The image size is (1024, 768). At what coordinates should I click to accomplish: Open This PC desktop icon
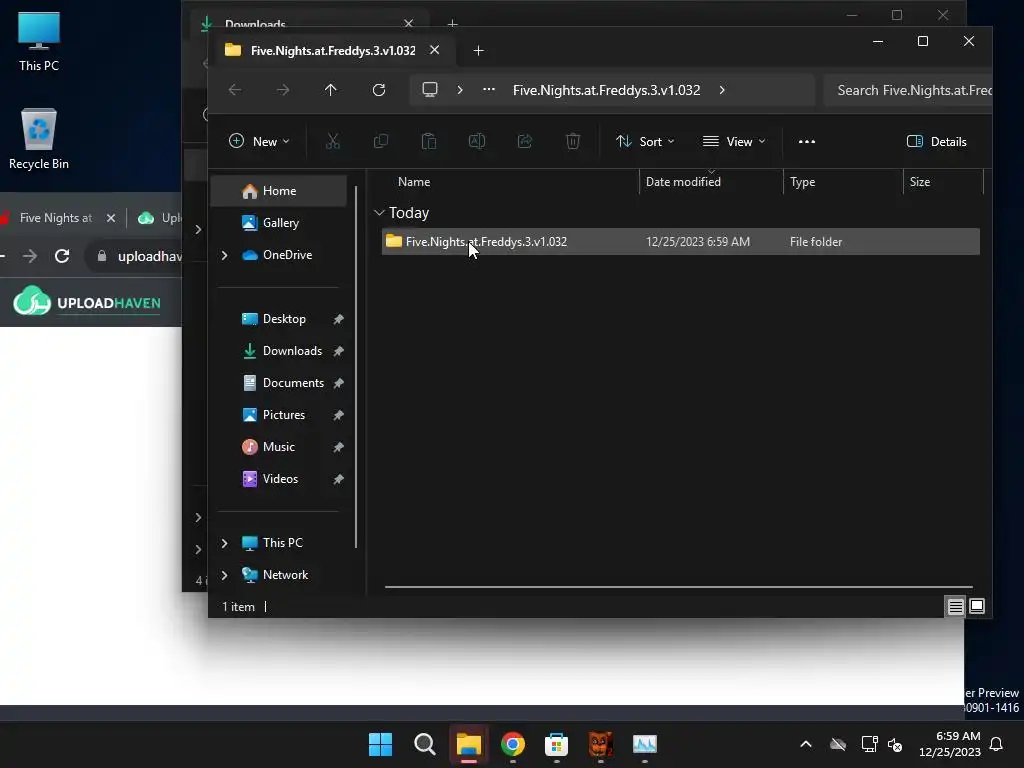[39, 40]
